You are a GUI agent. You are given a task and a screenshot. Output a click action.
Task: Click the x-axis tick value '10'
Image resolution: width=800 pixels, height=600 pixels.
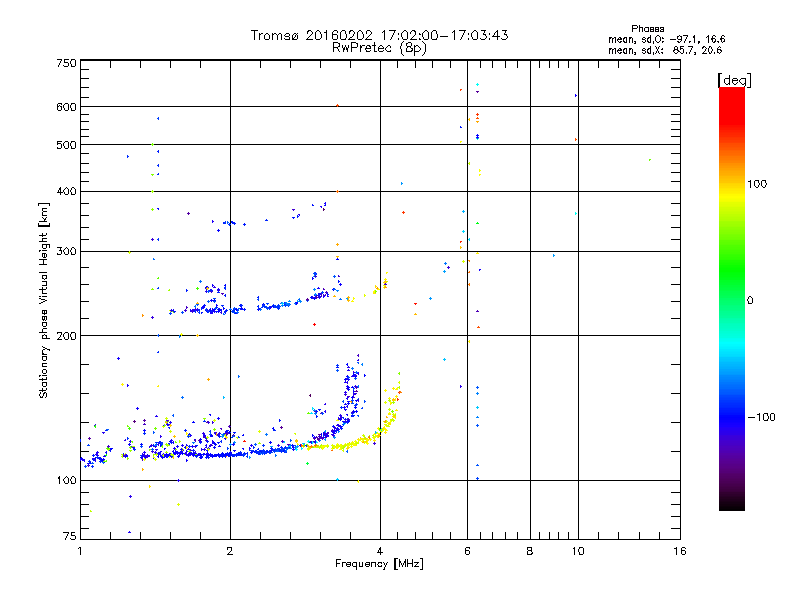(578, 551)
